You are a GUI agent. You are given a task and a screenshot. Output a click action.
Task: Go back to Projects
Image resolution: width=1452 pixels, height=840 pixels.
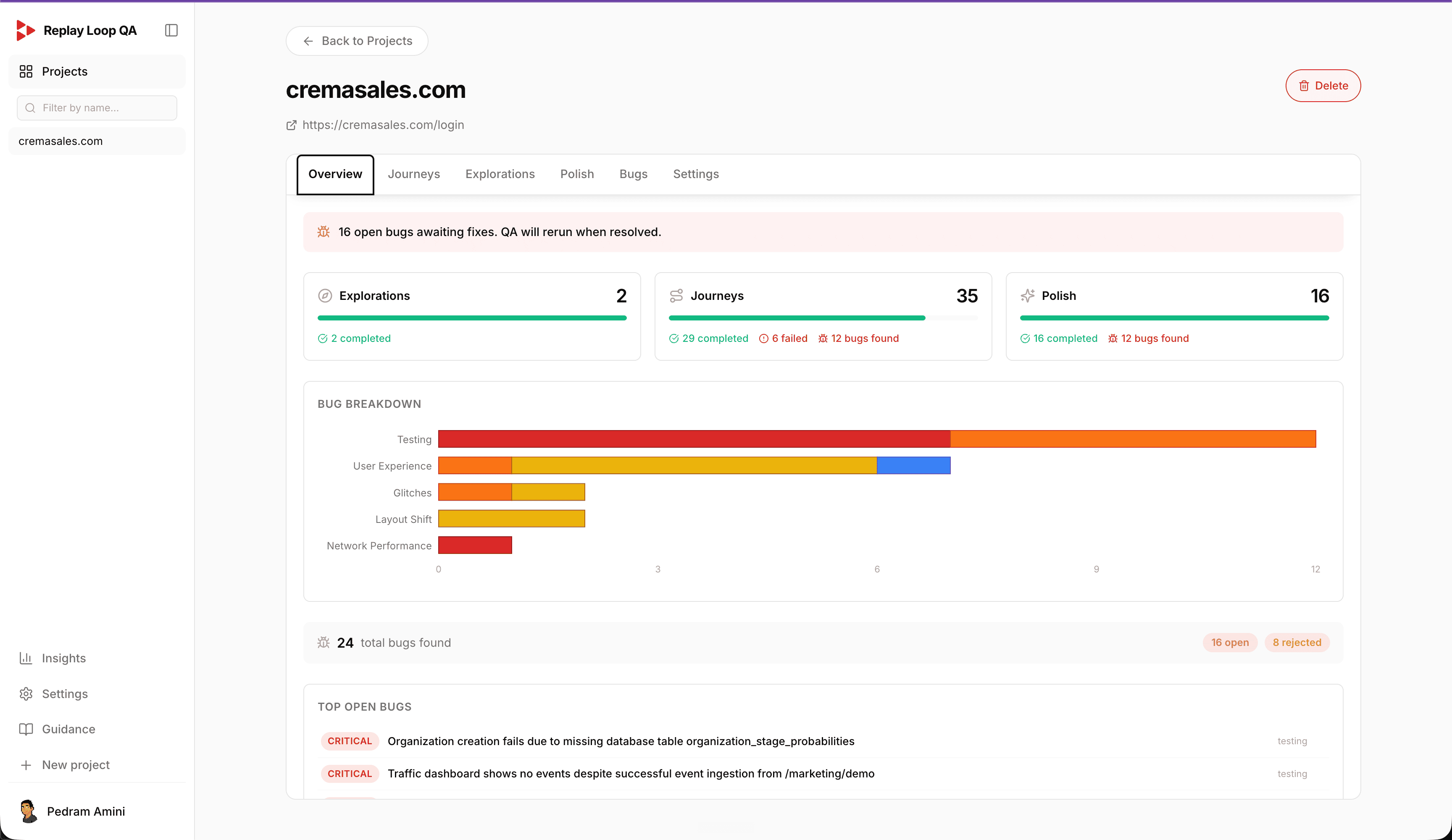pos(357,41)
